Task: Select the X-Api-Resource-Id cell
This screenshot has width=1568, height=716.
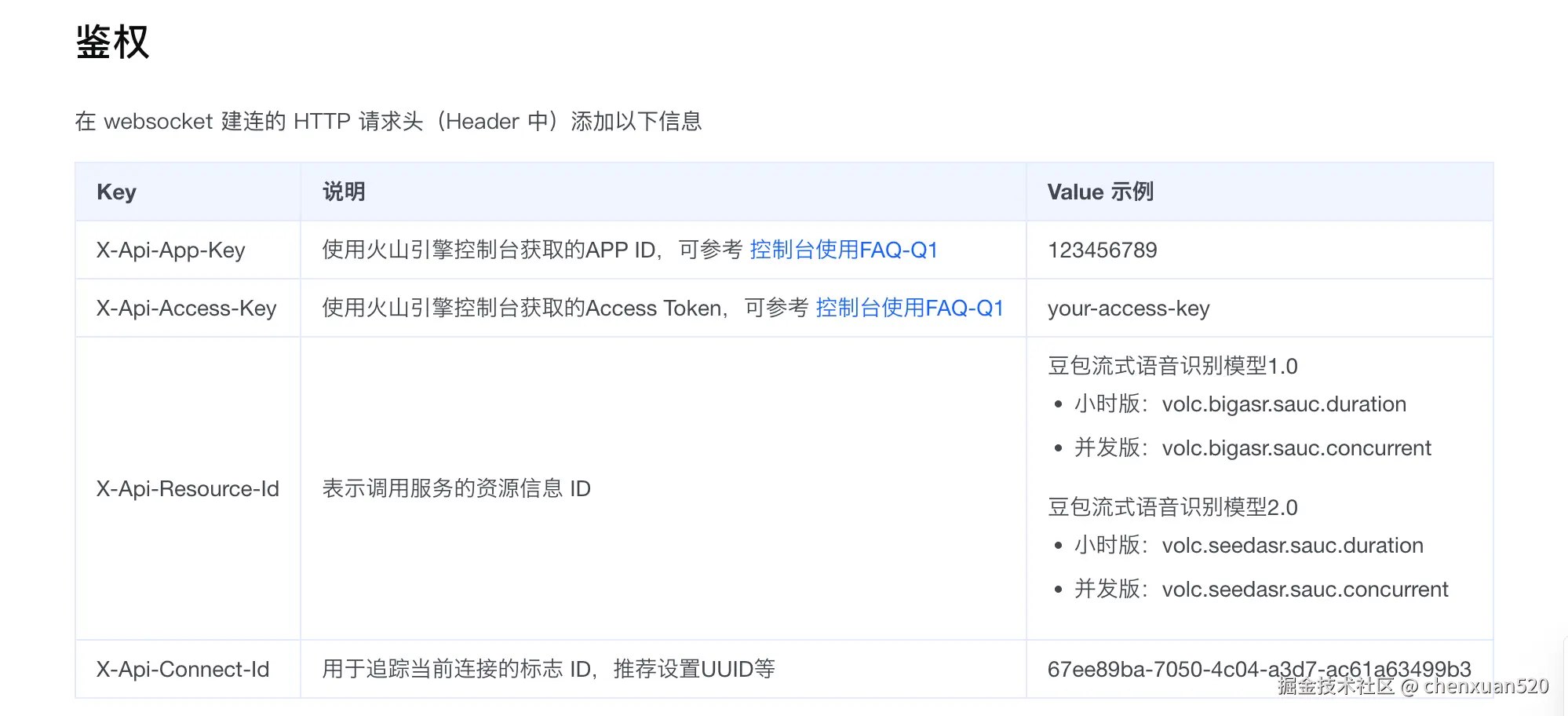Action: [x=188, y=489]
